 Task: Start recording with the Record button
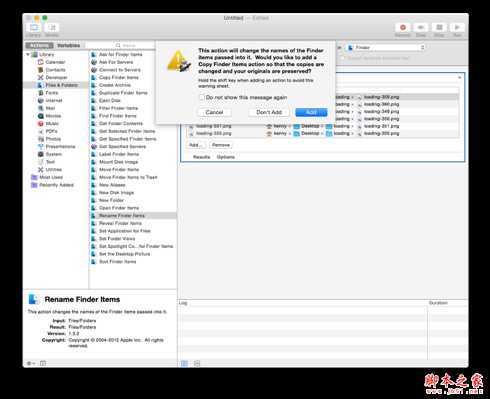403,27
